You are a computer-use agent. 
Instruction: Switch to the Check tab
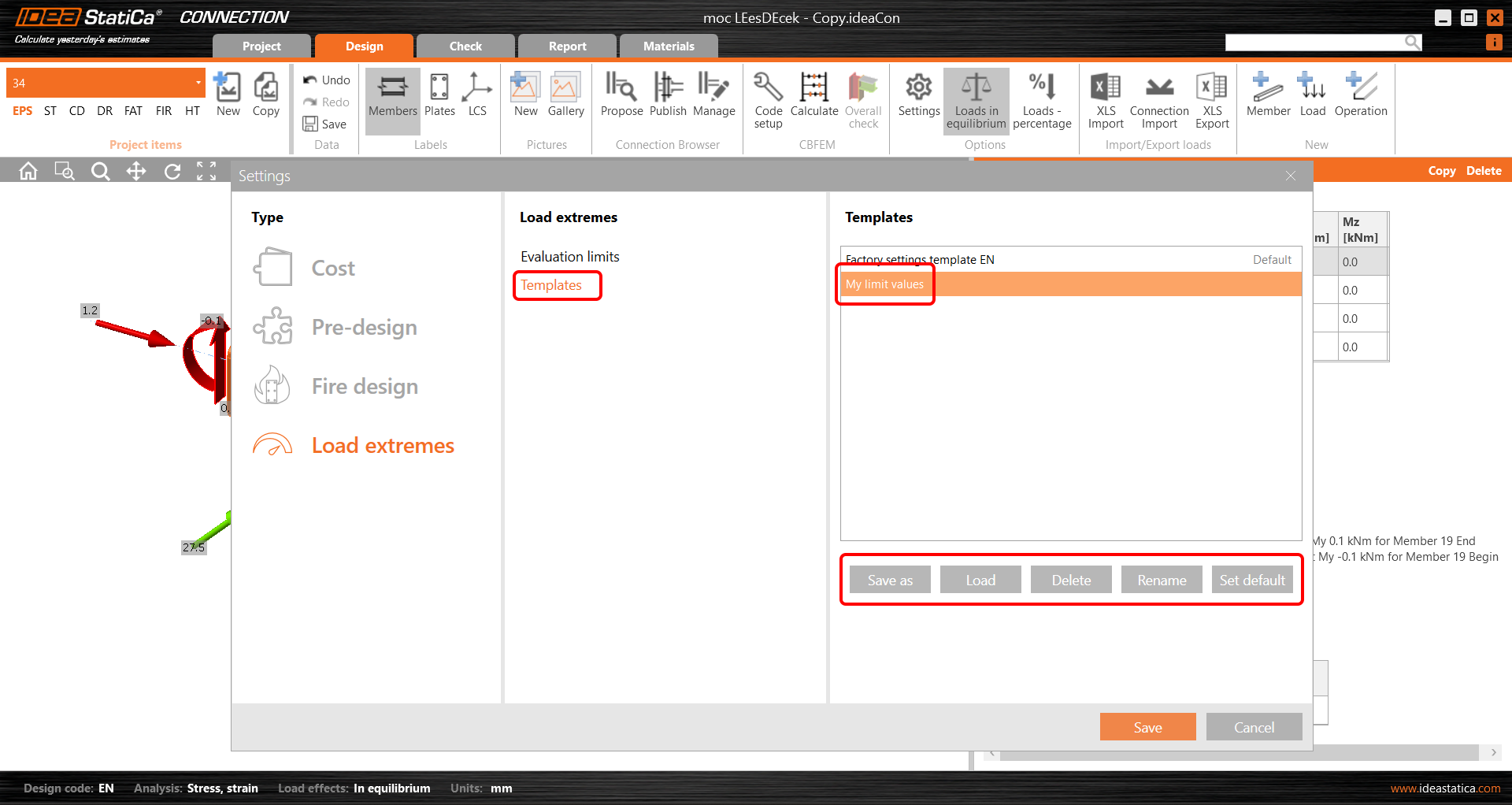[465, 46]
